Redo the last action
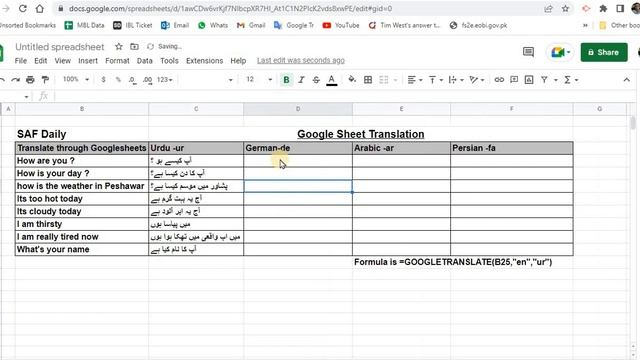The image size is (640, 360). point(16,80)
